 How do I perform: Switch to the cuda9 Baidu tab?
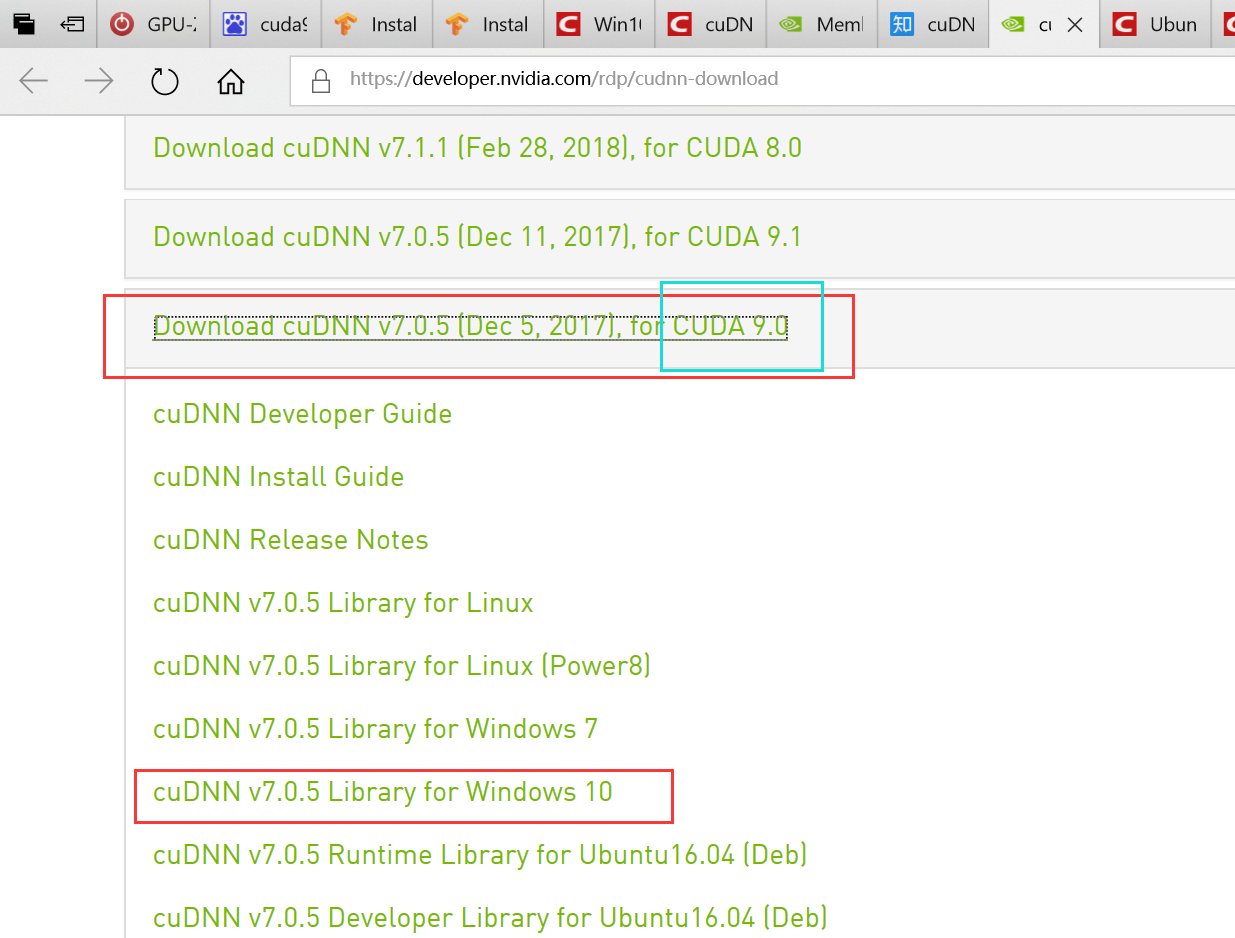click(266, 24)
